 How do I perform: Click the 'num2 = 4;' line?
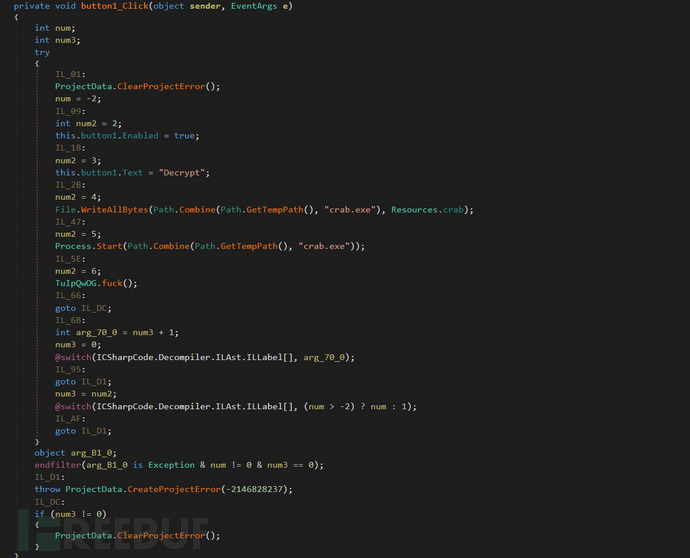pos(78,198)
